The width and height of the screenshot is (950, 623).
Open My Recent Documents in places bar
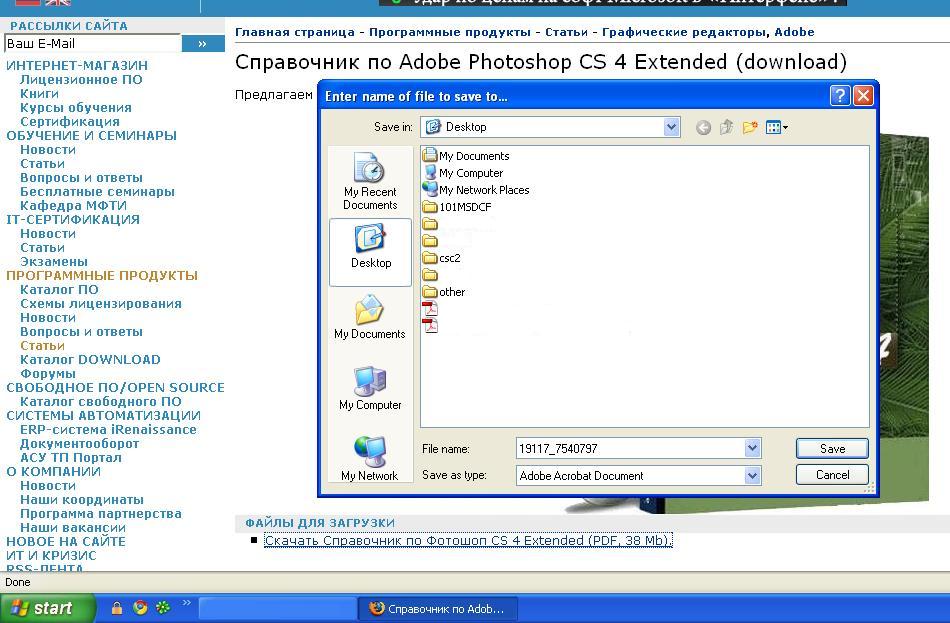(370, 181)
